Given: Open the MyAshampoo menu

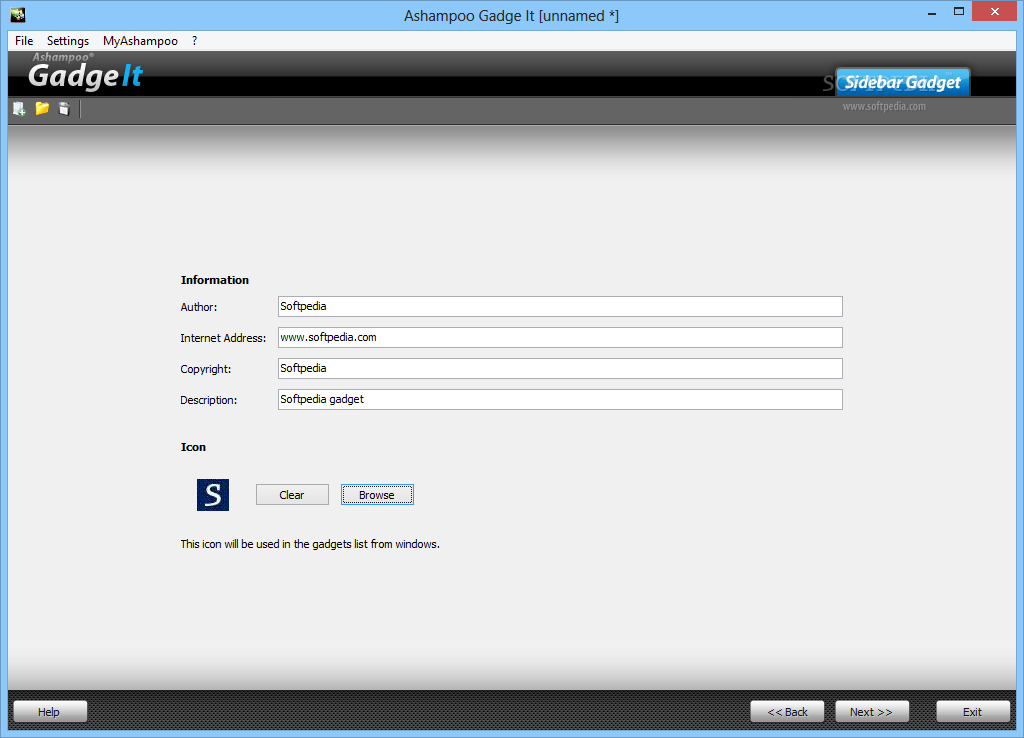Looking at the screenshot, I should (140, 40).
